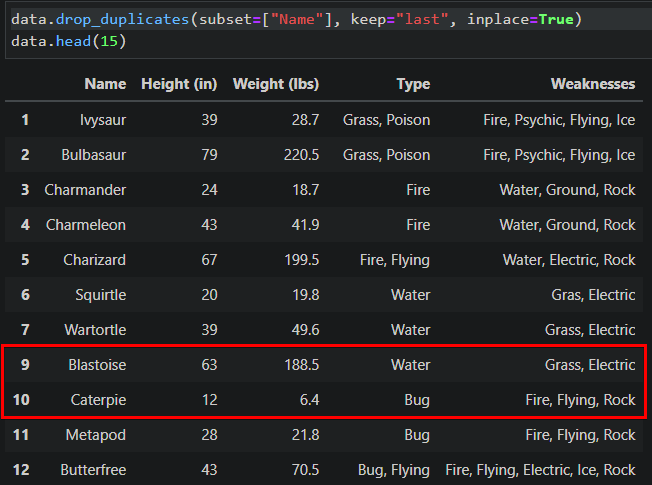
Task: Click Wartortle's weight value 49.6
Action: (305, 329)
